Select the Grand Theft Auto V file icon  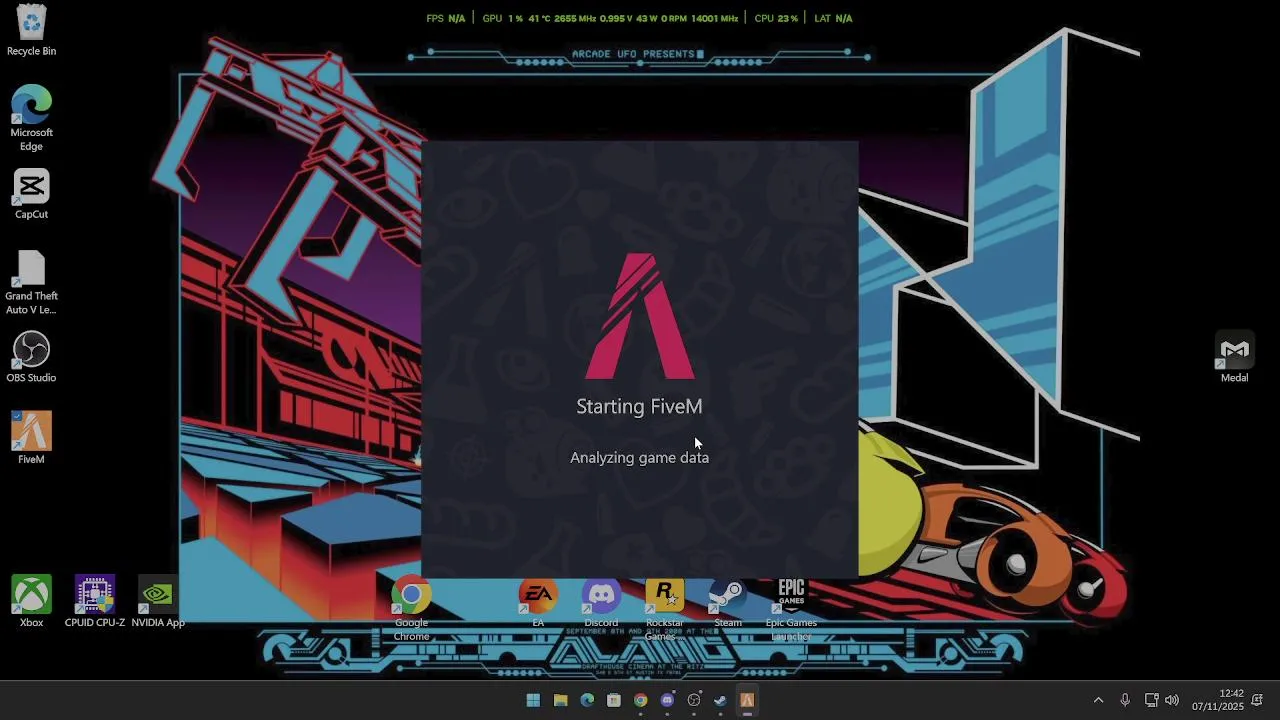click(x=31, y=282)
